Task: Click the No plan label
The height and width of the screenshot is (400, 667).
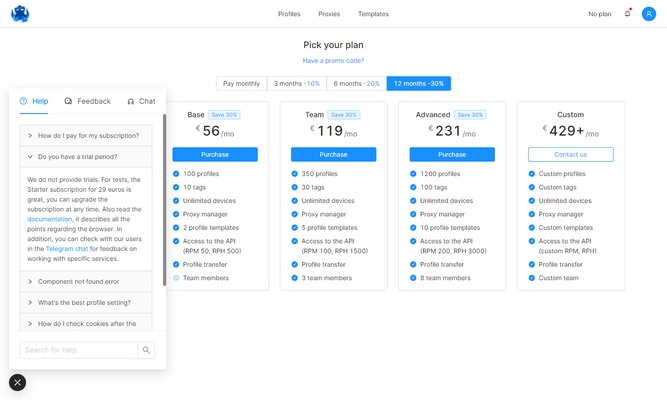Action: point(600,14)
